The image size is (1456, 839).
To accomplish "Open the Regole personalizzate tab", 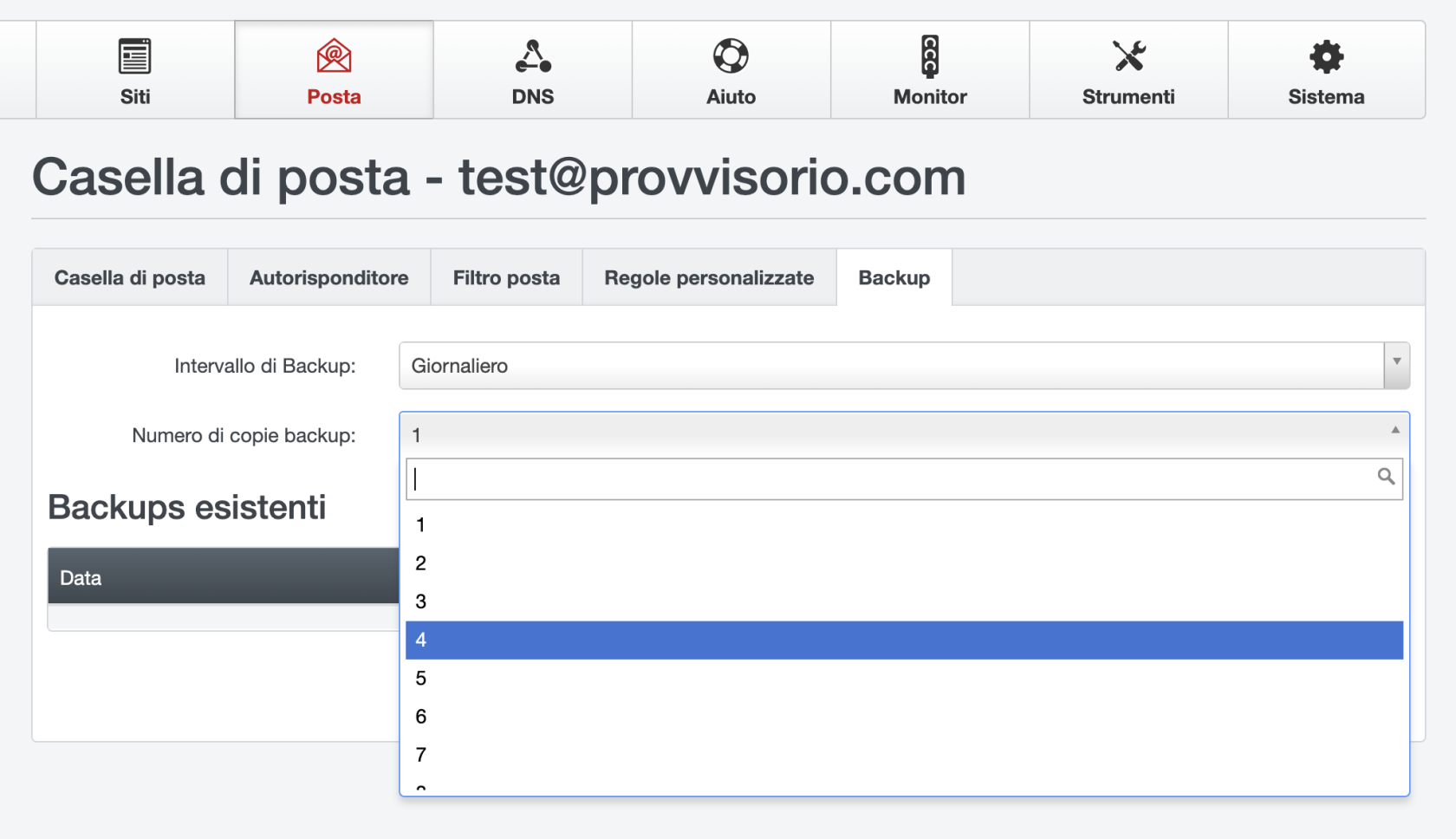I will click(x=709, y=277).
